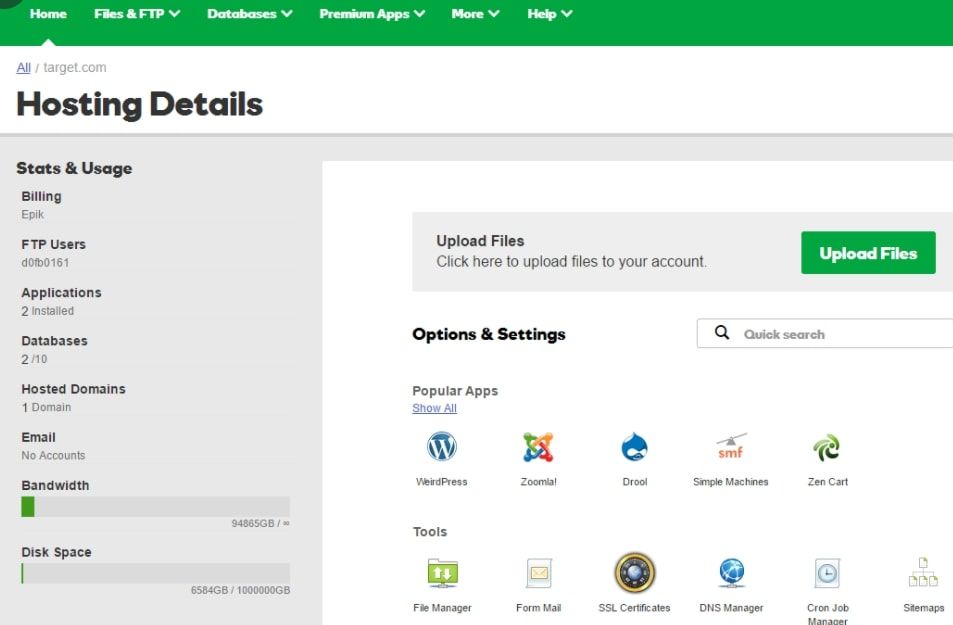Screen dimensions: 953x625
Task: Open Simple Machines forum app
Action: 729,450
